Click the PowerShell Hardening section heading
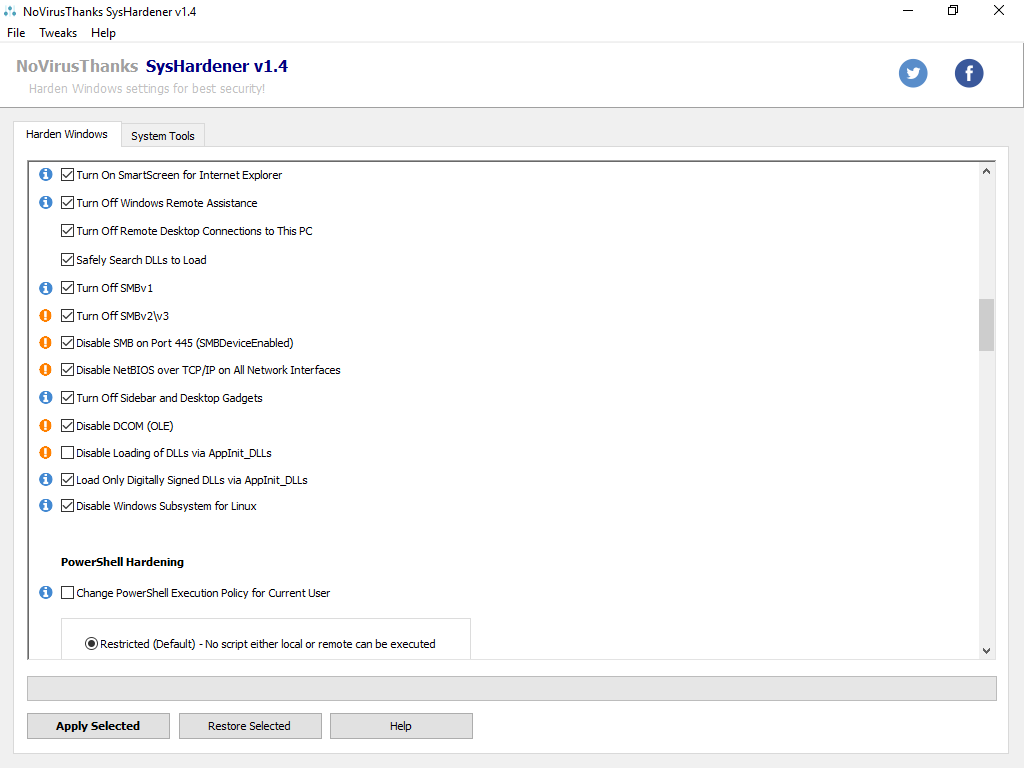Screen dimensions: 1024x768 click(122, 562)
